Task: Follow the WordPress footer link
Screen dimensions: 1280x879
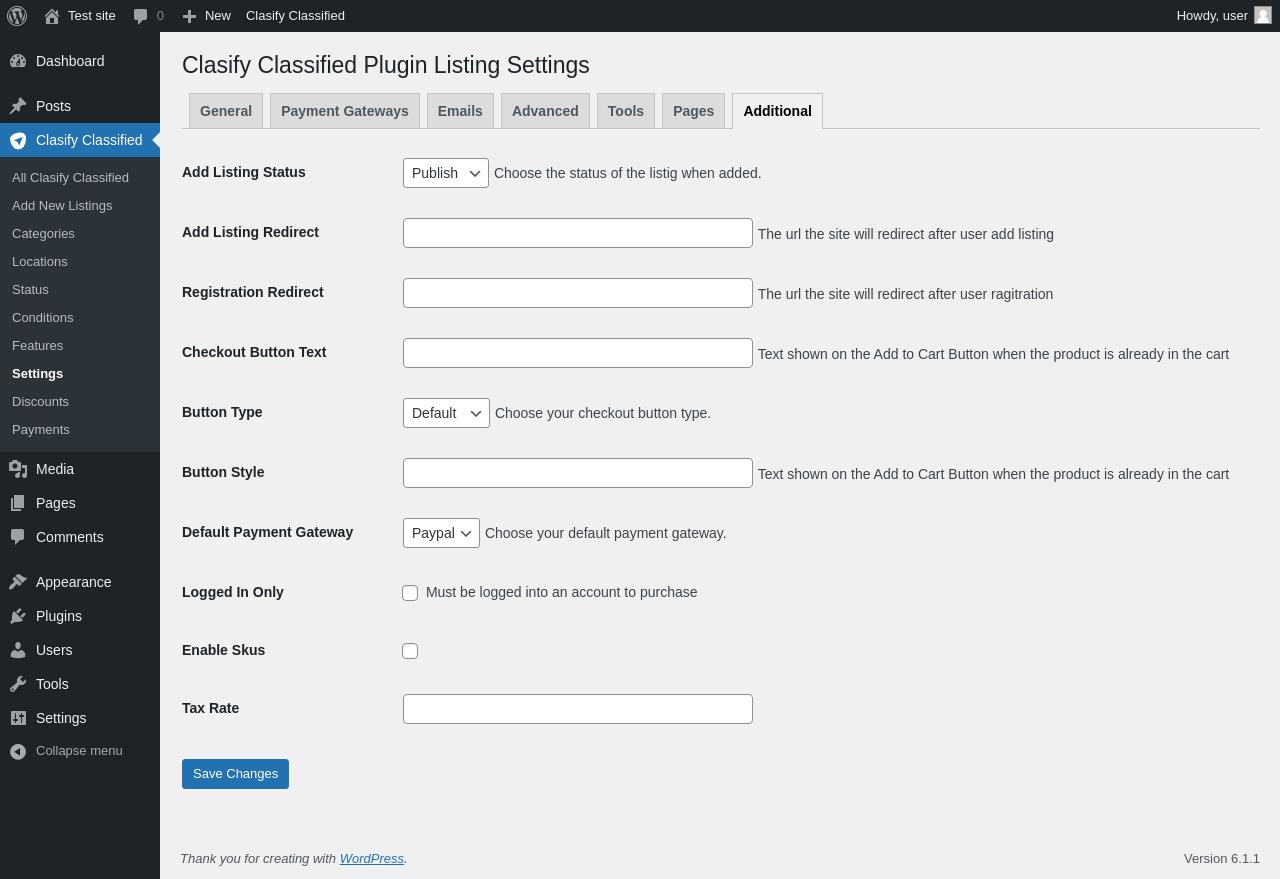Action: click(372, 858)
